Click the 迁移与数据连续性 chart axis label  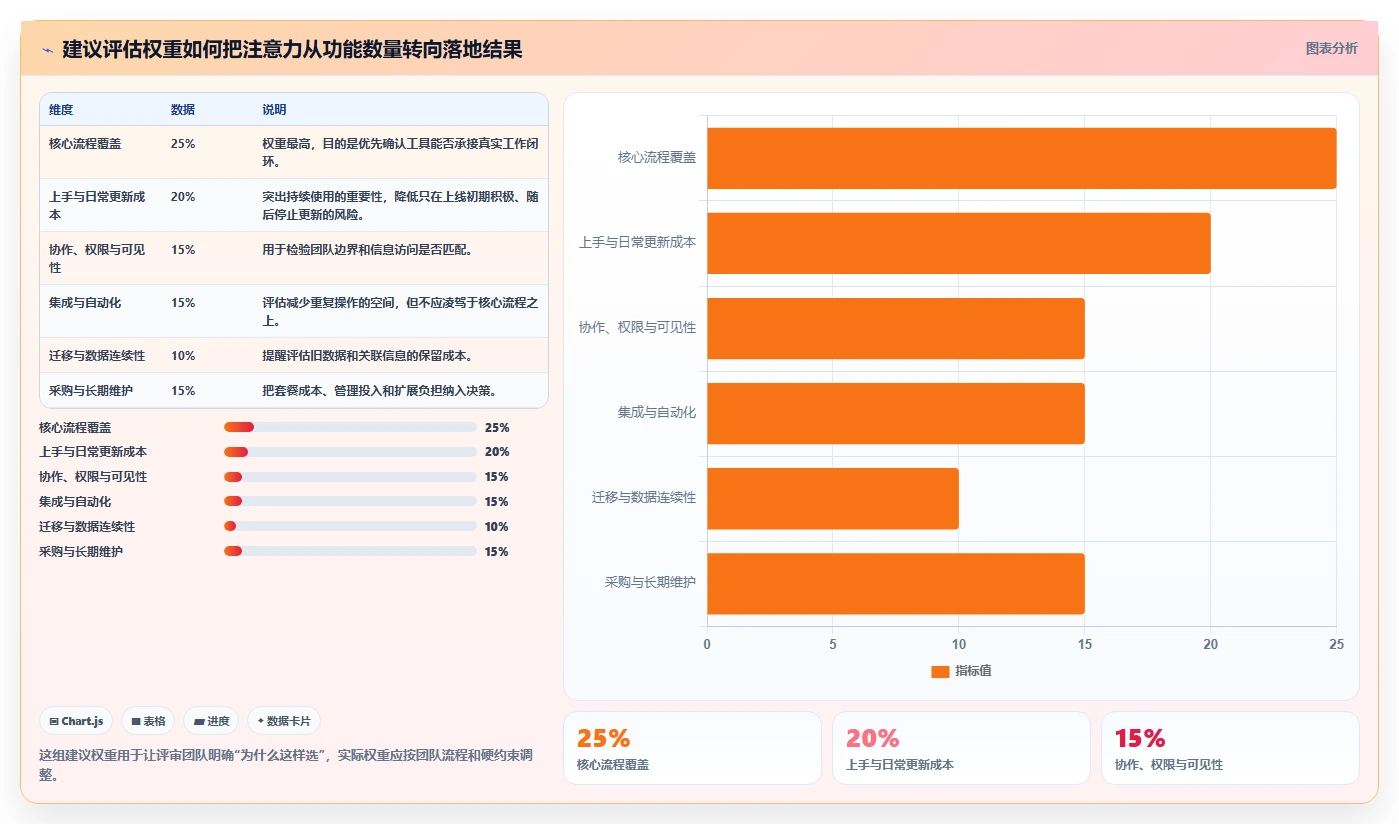(644, 498)
